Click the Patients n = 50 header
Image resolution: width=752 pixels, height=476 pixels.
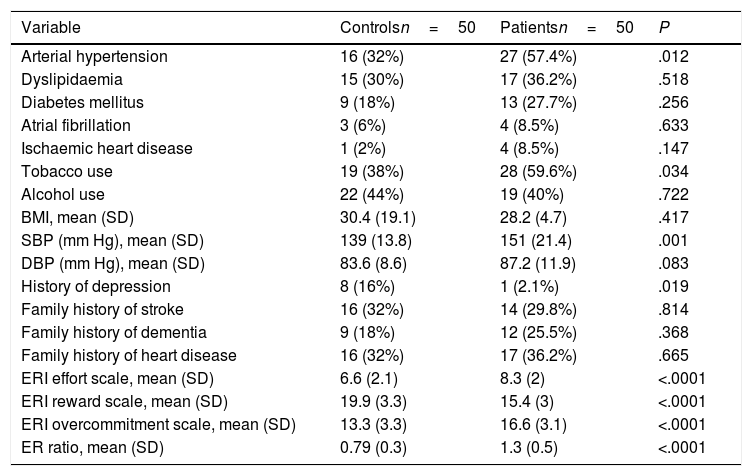coord(566,28)
